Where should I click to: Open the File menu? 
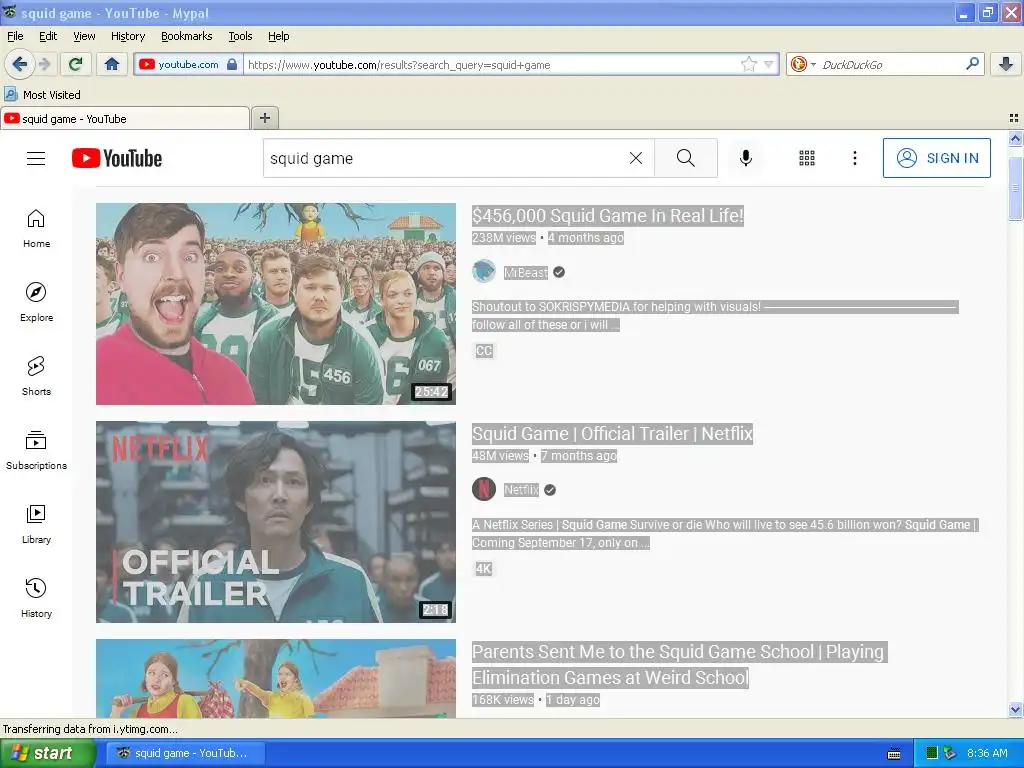pos(15,36)
